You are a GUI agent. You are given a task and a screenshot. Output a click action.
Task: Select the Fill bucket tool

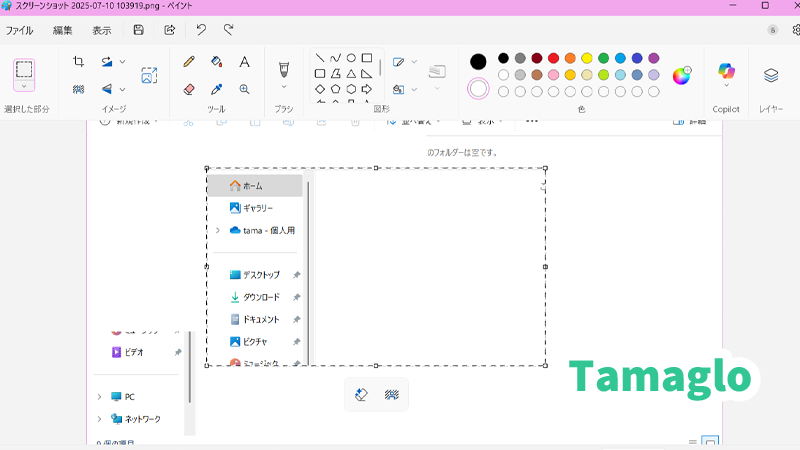(x=217, y=62)
